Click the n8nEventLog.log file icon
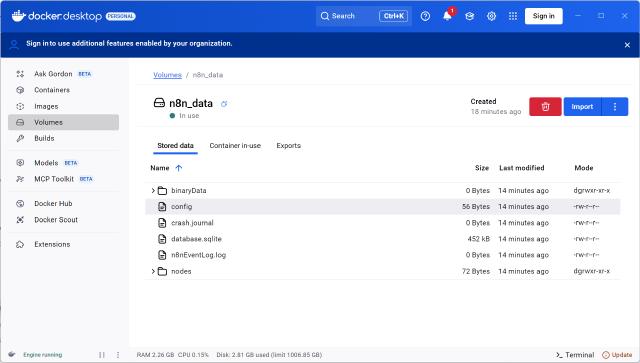 tap(162, 255)
